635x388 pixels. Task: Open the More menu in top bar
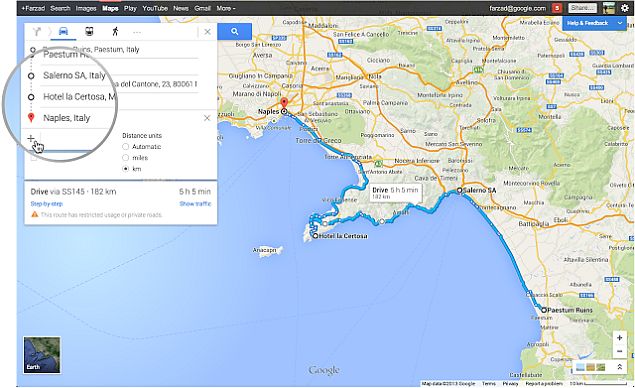226,8
